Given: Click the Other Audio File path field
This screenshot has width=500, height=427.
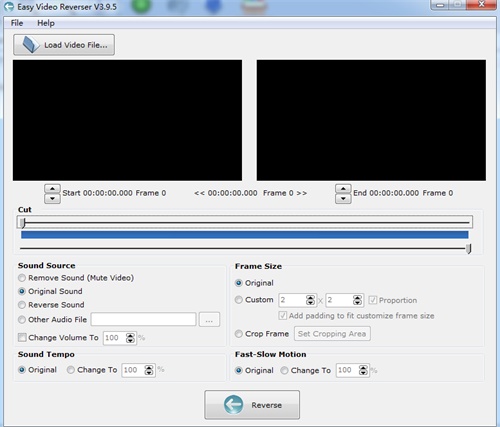Looking at the screenshot, I should (x=143, y=319).
